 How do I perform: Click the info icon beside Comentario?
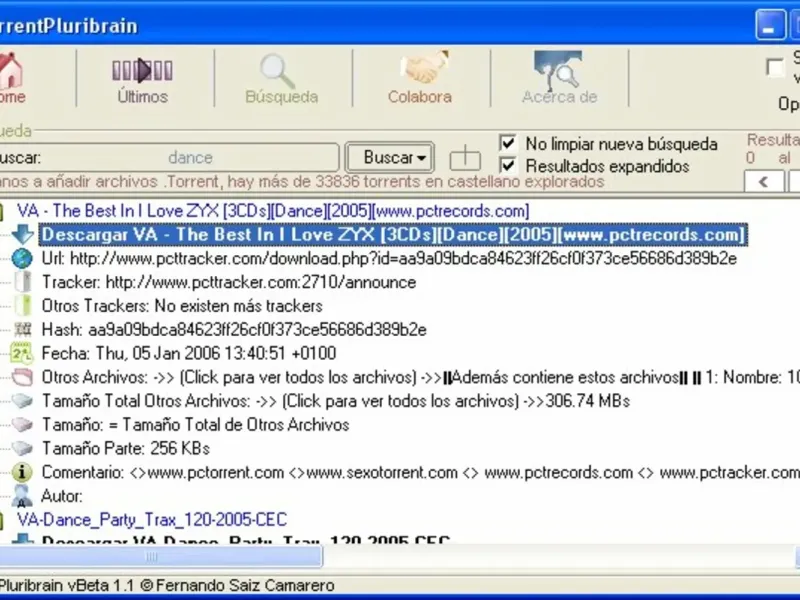coord(22,472)
